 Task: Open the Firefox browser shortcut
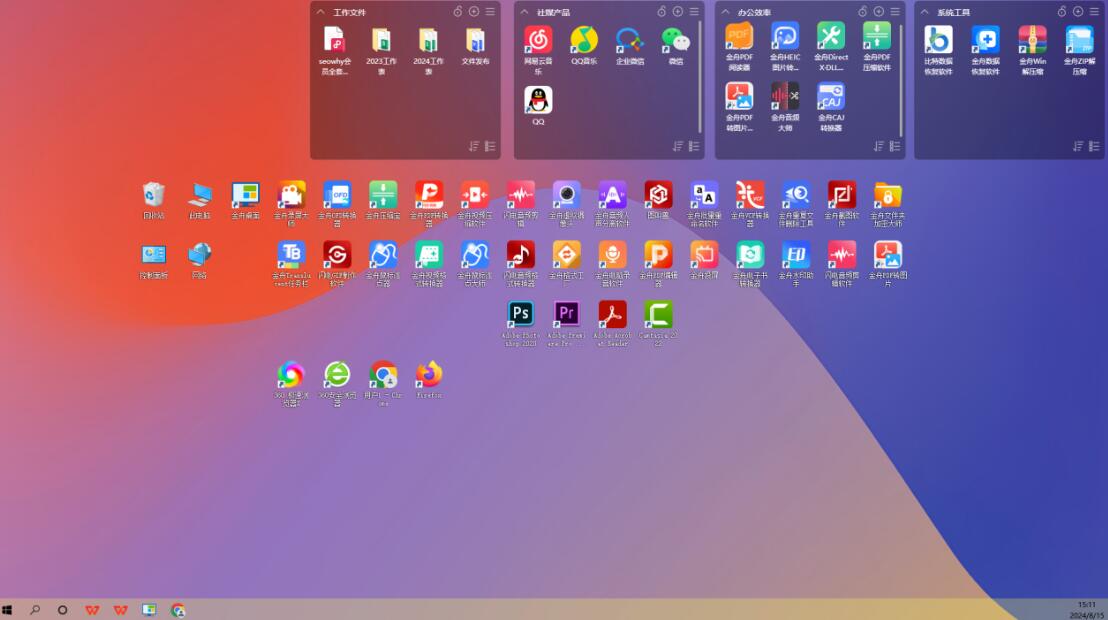(429, 375)
